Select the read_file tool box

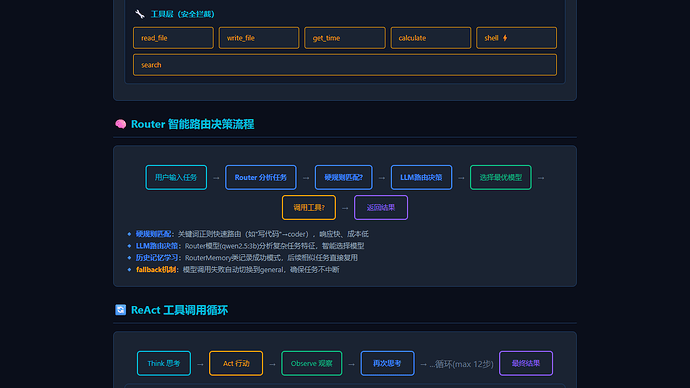pyautogui.click(x=173, y=38)
